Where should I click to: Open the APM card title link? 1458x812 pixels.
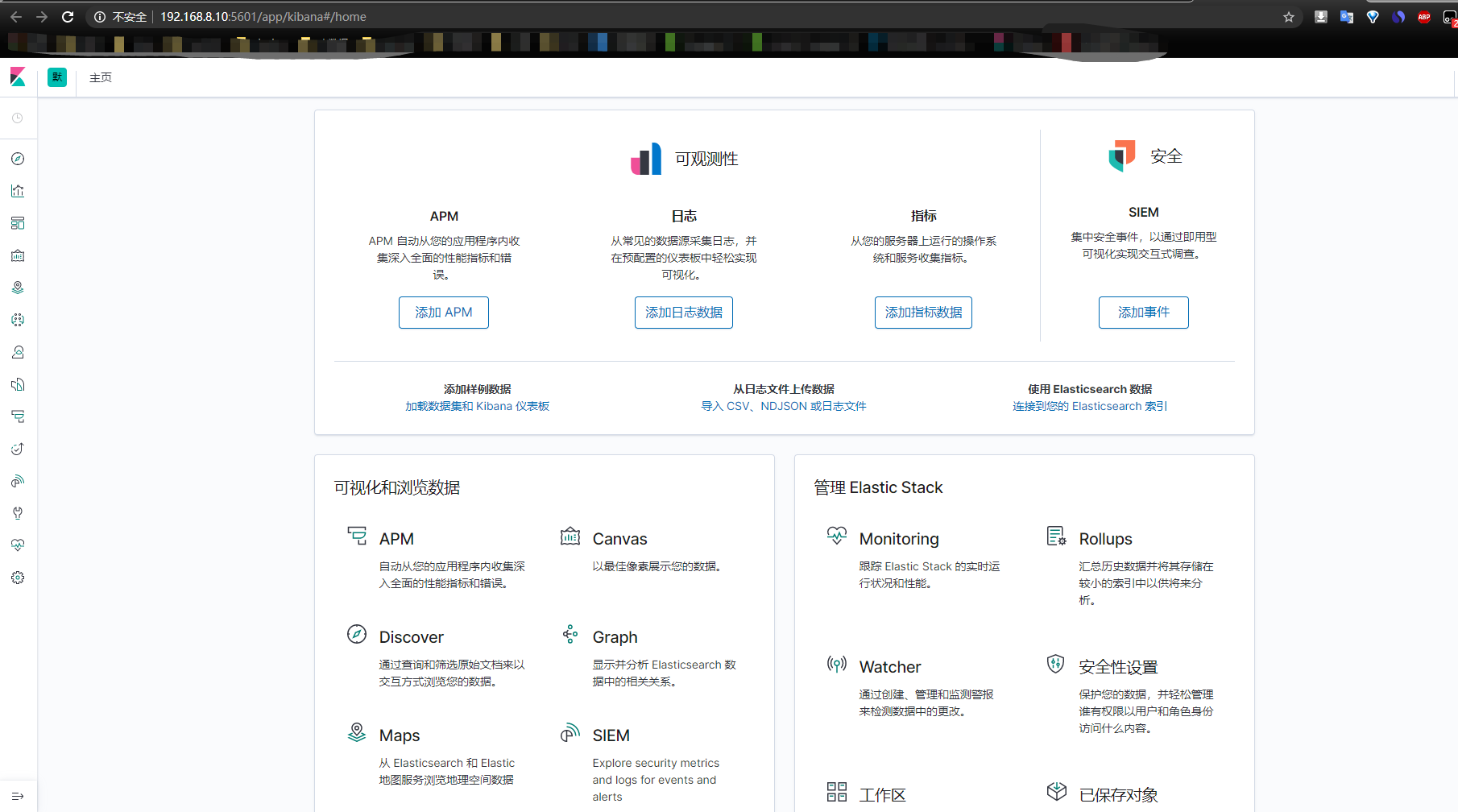tap(396, 539)
